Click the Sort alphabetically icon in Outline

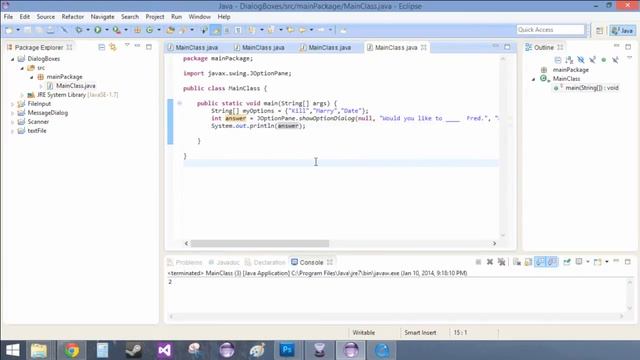569,60
